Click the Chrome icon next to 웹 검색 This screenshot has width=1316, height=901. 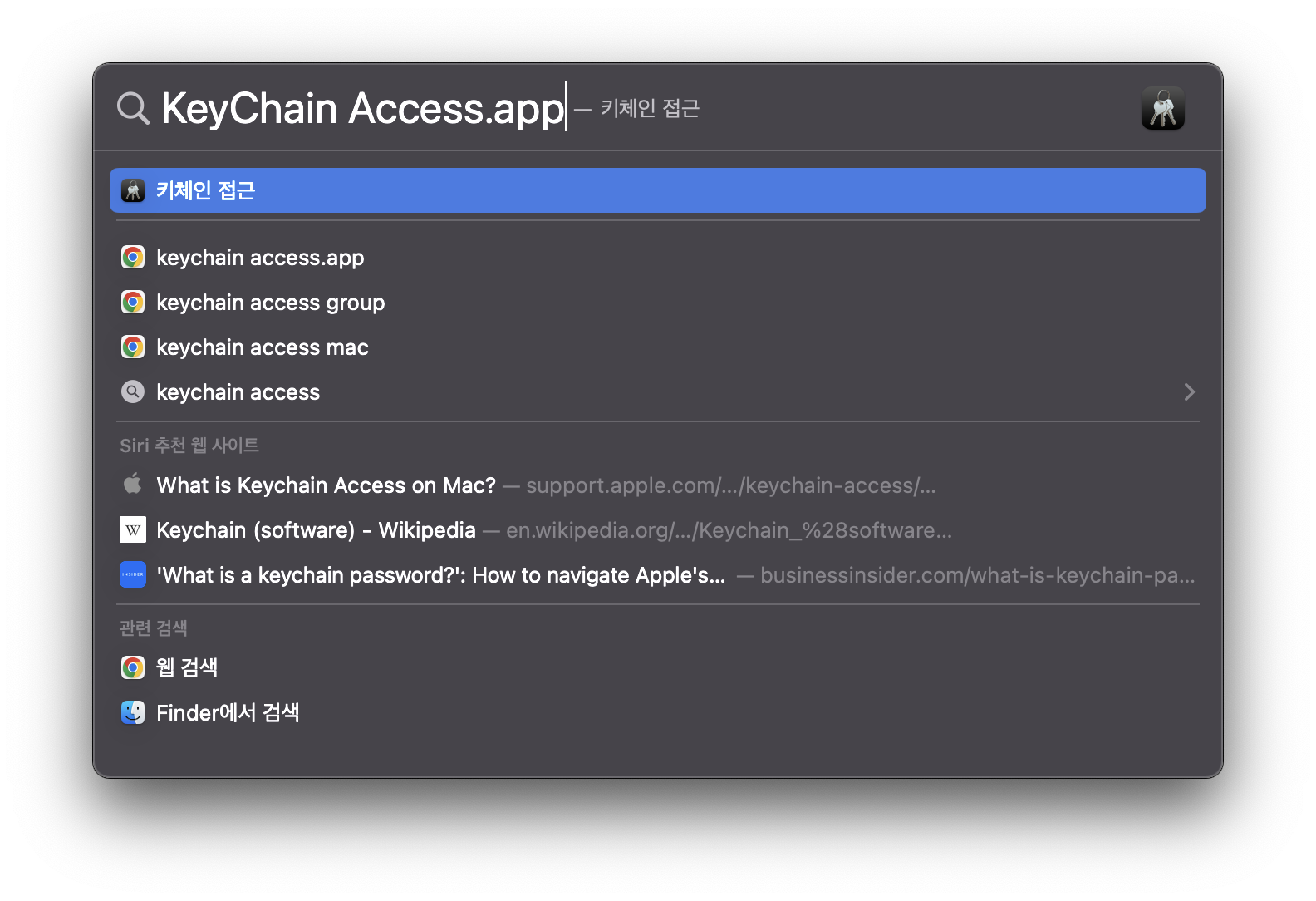coord(133,667)
